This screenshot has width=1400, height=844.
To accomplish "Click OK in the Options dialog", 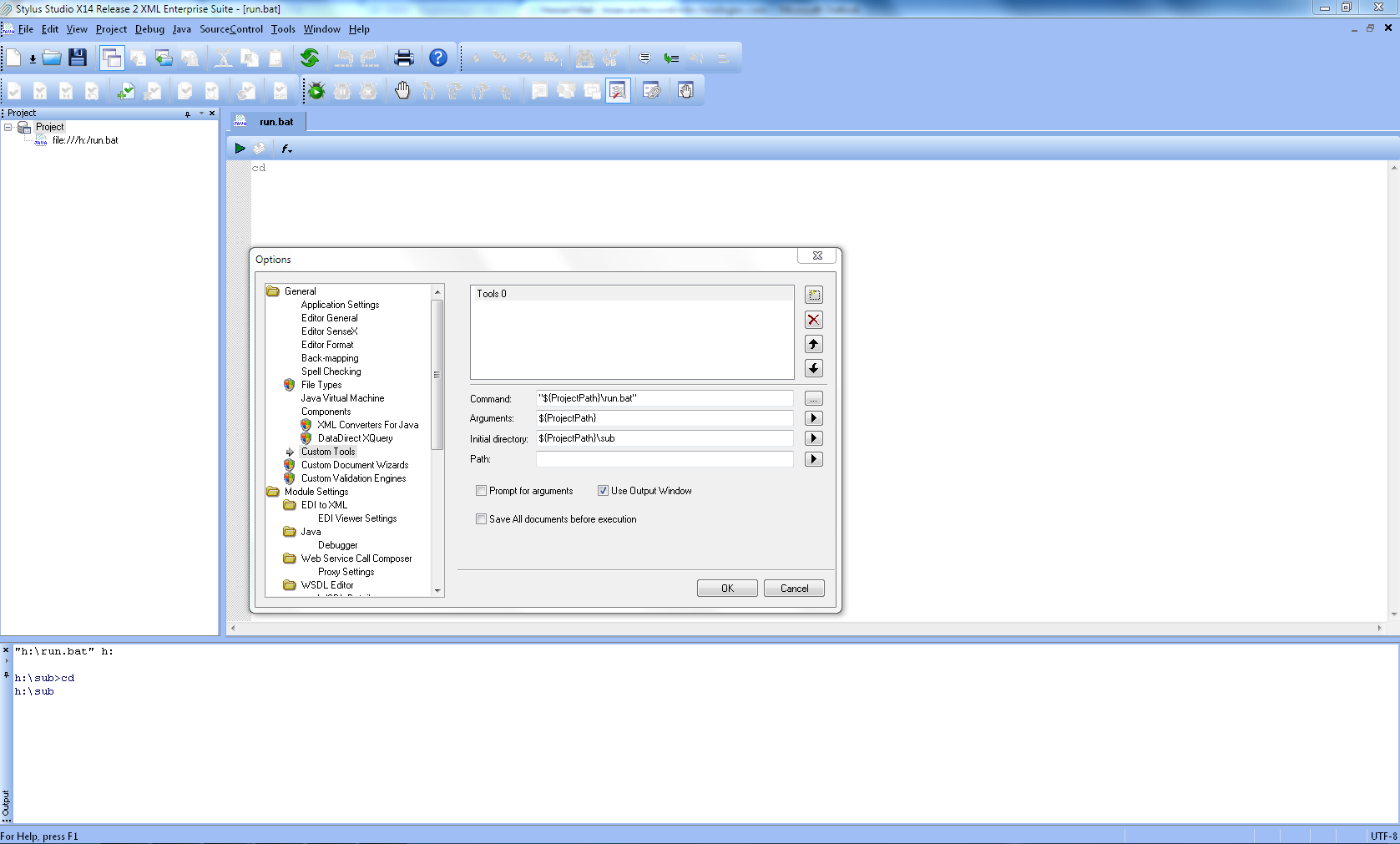I will [727, 589].
